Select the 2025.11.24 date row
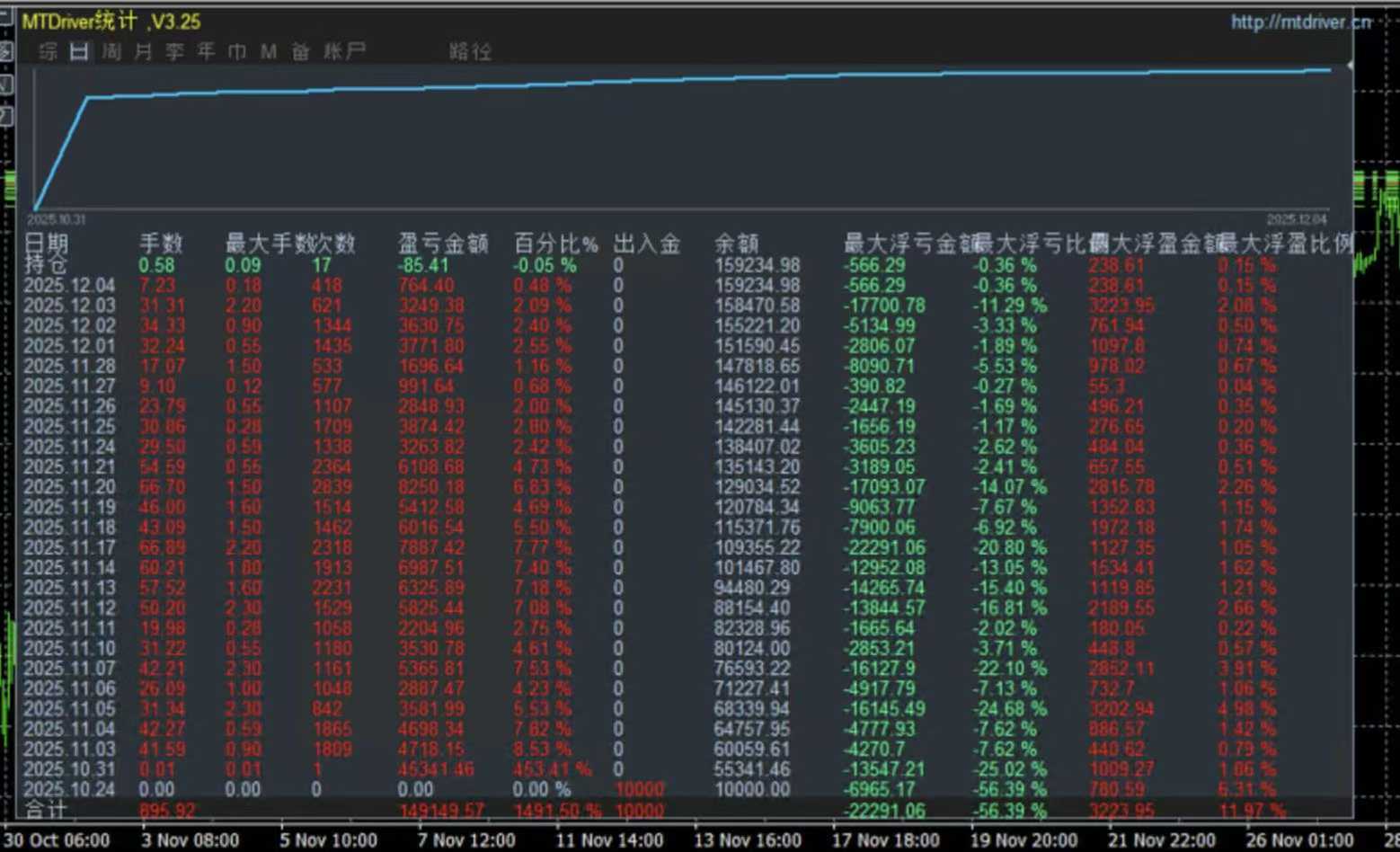The width and height of the screenshot is (1400, 852). pos(69,448)
